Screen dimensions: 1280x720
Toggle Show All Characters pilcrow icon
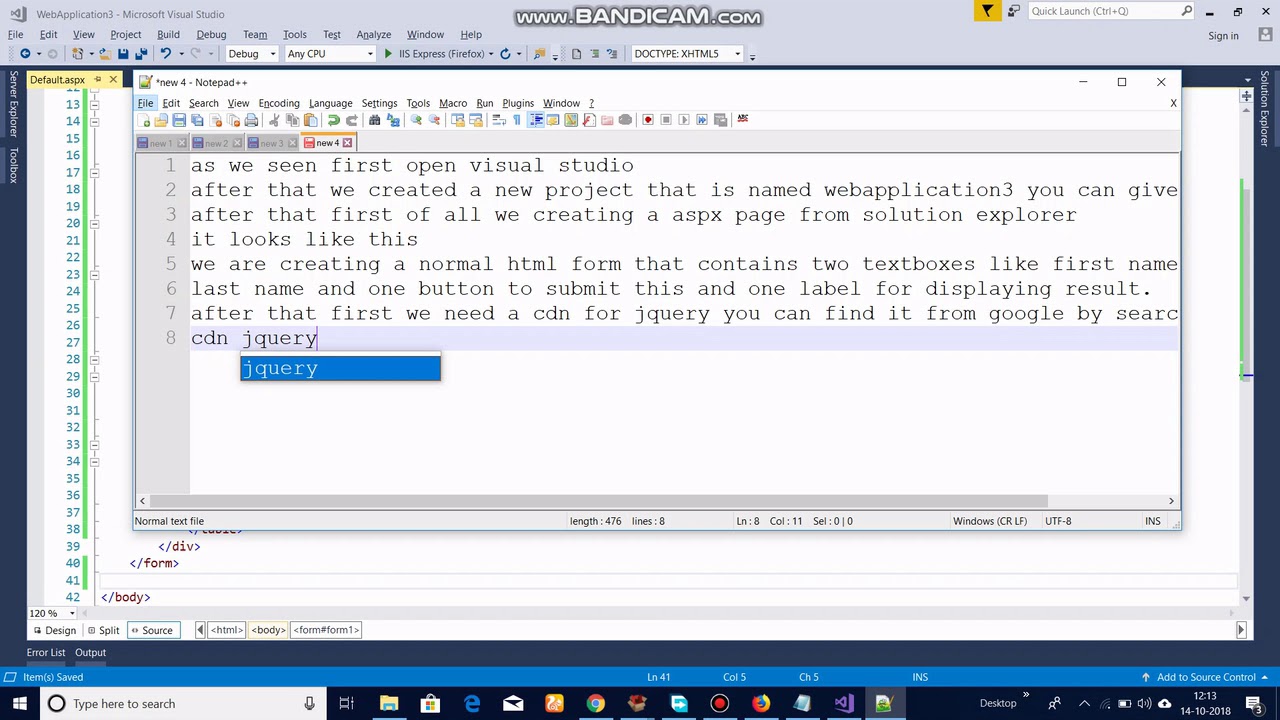coord(517,120)
